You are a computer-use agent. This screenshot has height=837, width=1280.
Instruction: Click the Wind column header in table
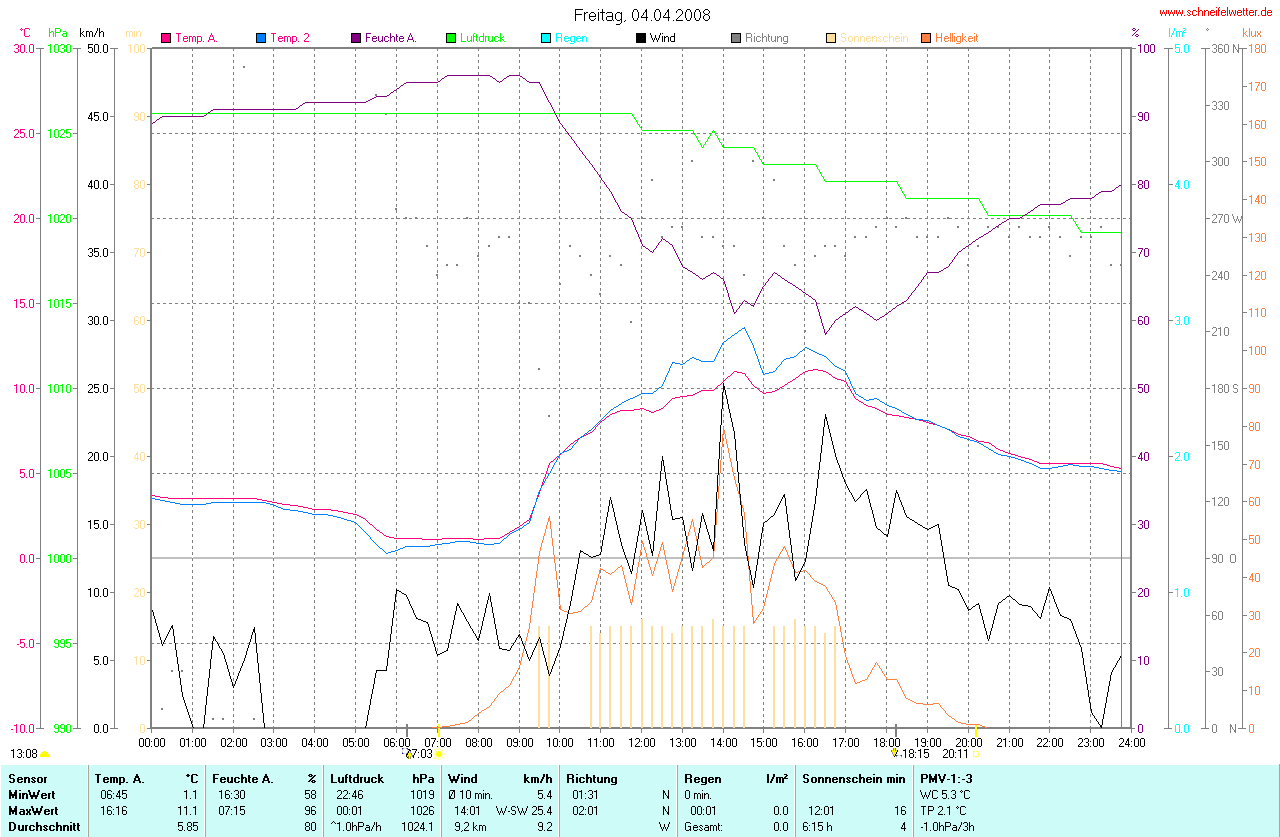[x=463, y=778]
